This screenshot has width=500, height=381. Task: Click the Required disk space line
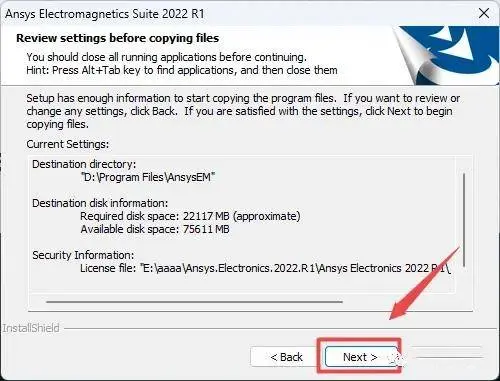coord(190,216)
